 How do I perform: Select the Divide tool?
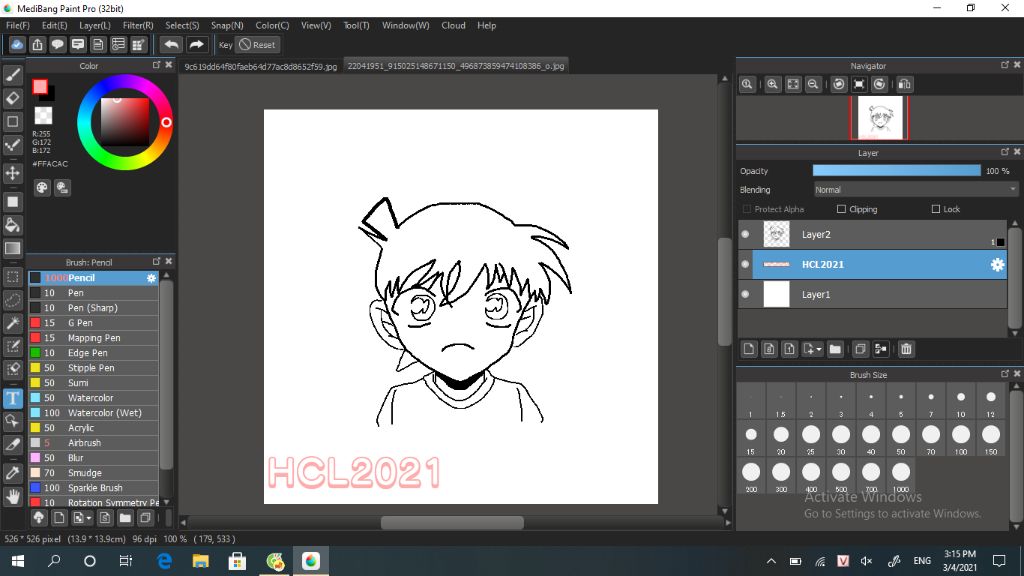[12, 445]
